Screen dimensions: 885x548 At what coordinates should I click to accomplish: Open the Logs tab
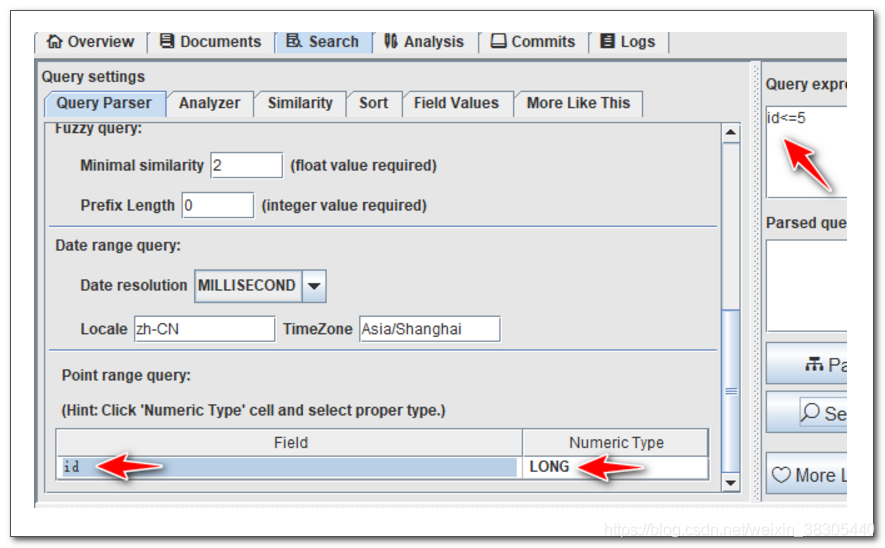pos(628,42)
